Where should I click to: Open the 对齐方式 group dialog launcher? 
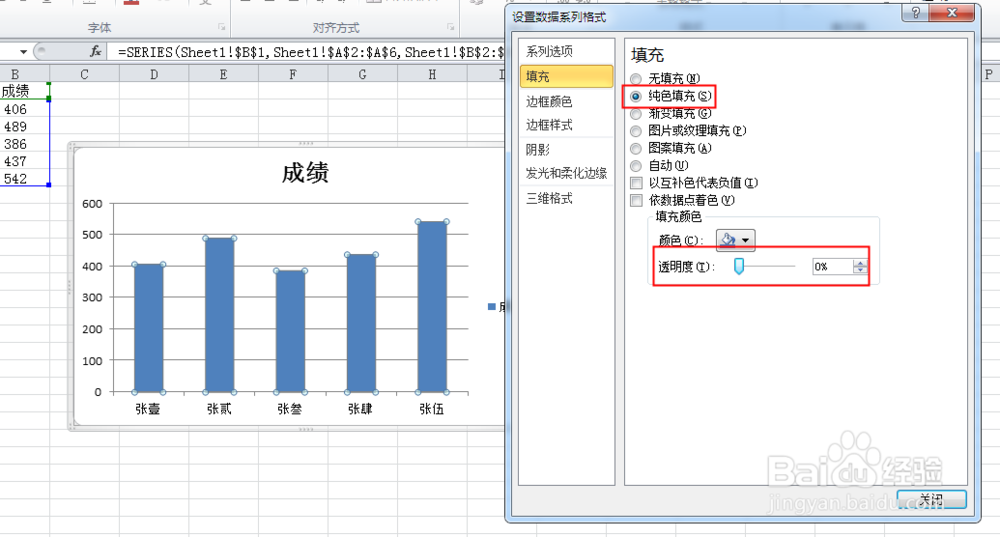(x=451, y=27)
